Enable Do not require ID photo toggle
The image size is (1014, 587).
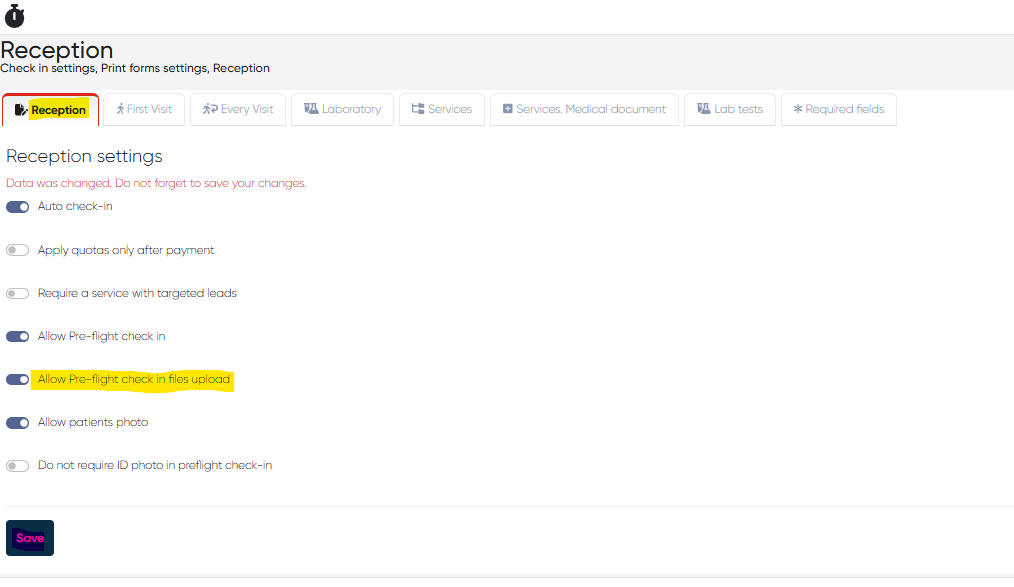tap(18, 466)
